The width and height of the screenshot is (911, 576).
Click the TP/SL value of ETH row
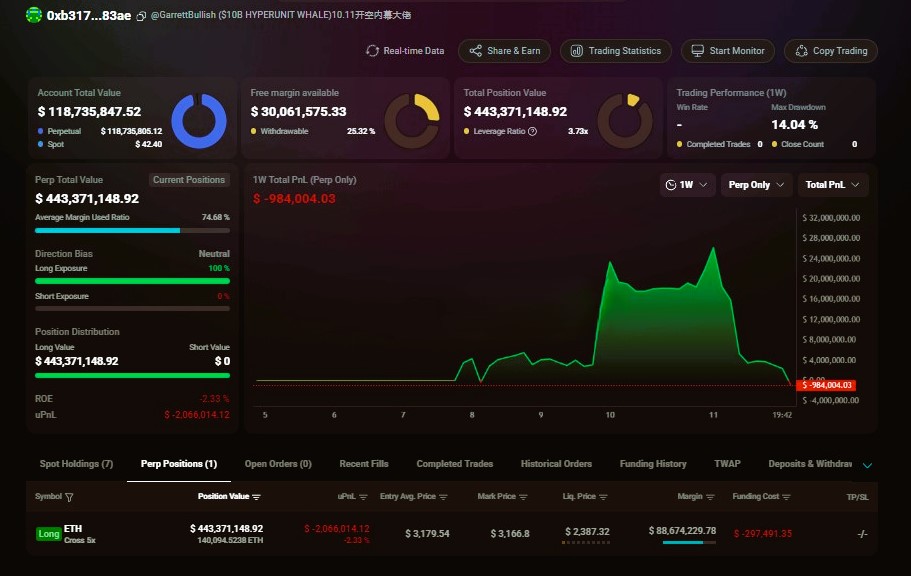click(863, 534)
